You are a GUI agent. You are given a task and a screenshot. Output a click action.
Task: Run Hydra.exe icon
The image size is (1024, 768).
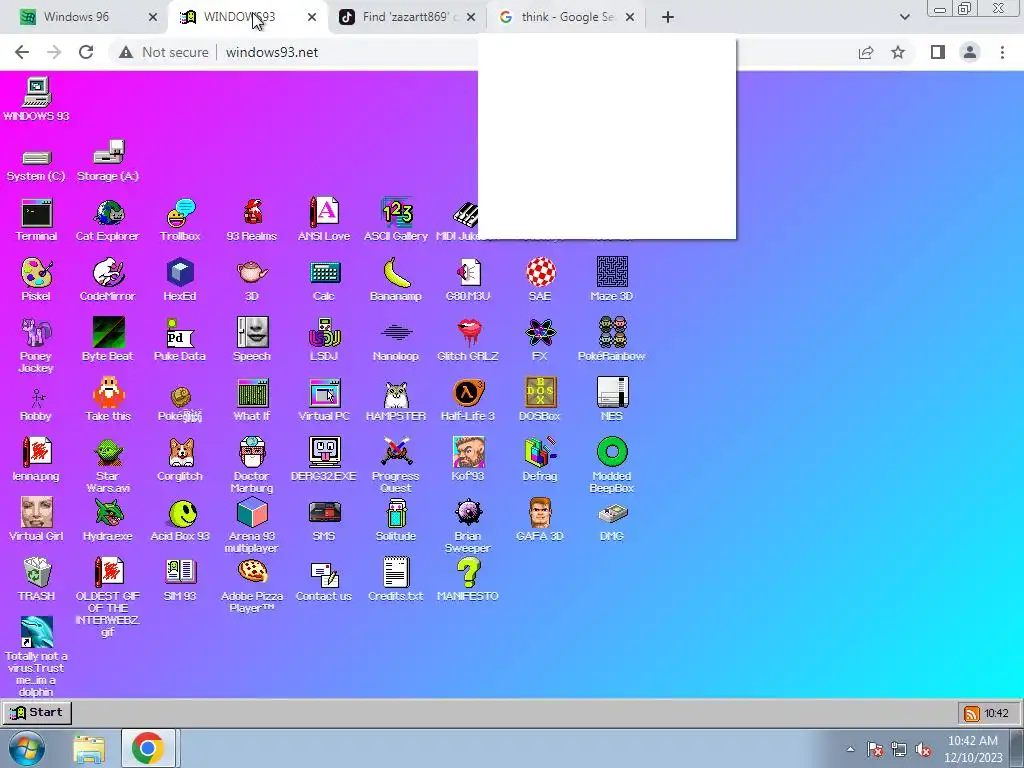coord(108,520)
